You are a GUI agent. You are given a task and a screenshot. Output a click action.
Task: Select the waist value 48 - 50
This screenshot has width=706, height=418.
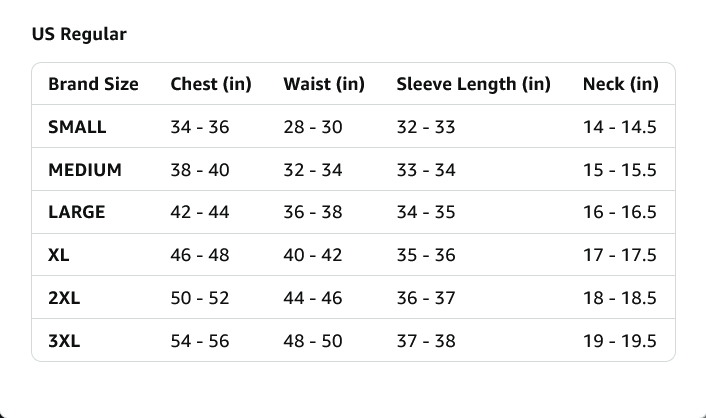313,341
